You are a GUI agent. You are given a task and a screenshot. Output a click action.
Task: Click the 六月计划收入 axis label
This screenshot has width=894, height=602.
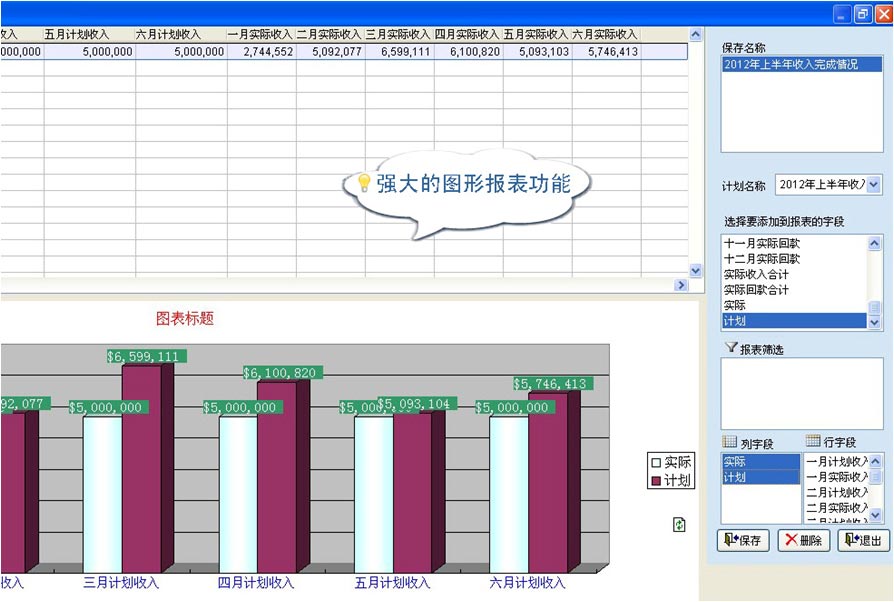[527, 583]
